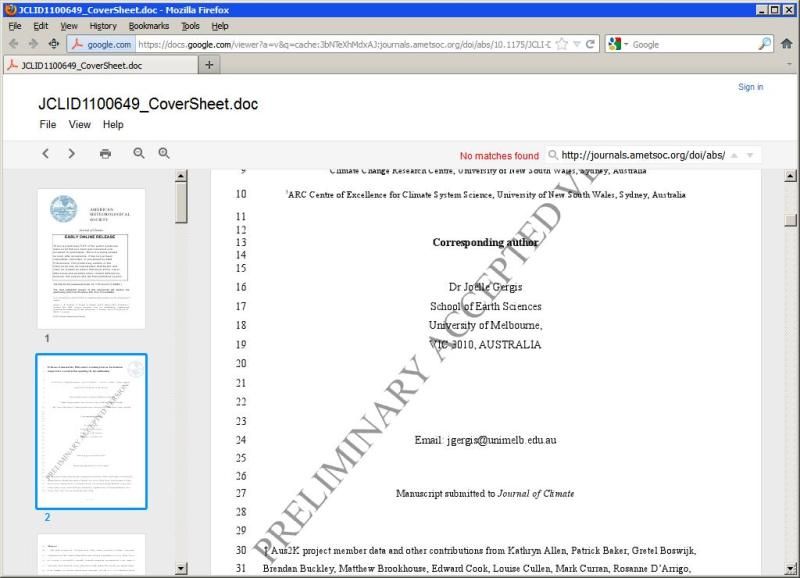Go back with Firefox back arrow
The image size is (800, 578).
(x=14, y=44)
